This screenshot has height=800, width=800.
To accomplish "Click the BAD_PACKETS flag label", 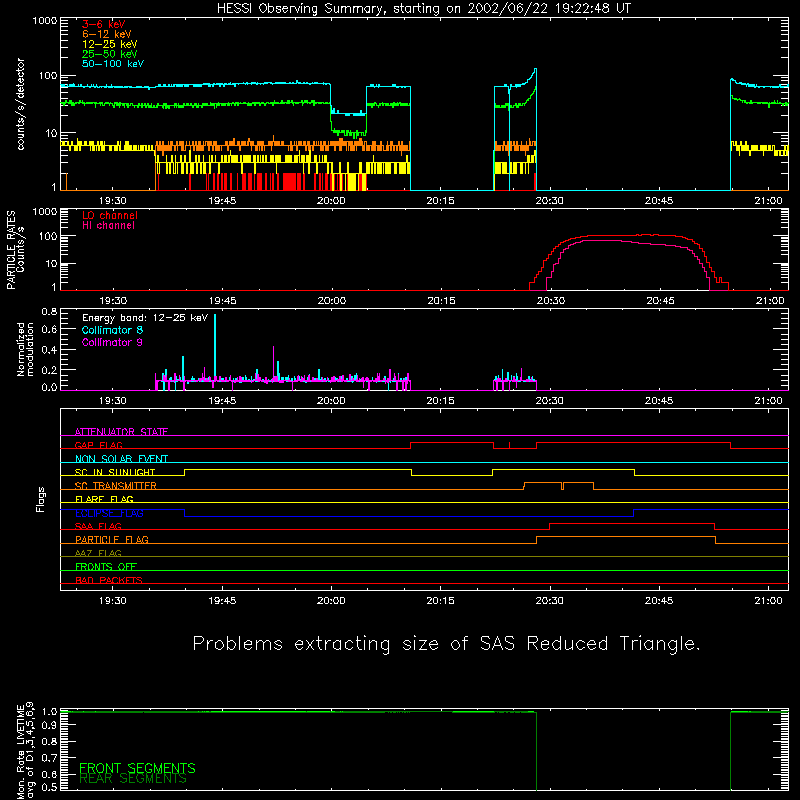I will [109, 580].
